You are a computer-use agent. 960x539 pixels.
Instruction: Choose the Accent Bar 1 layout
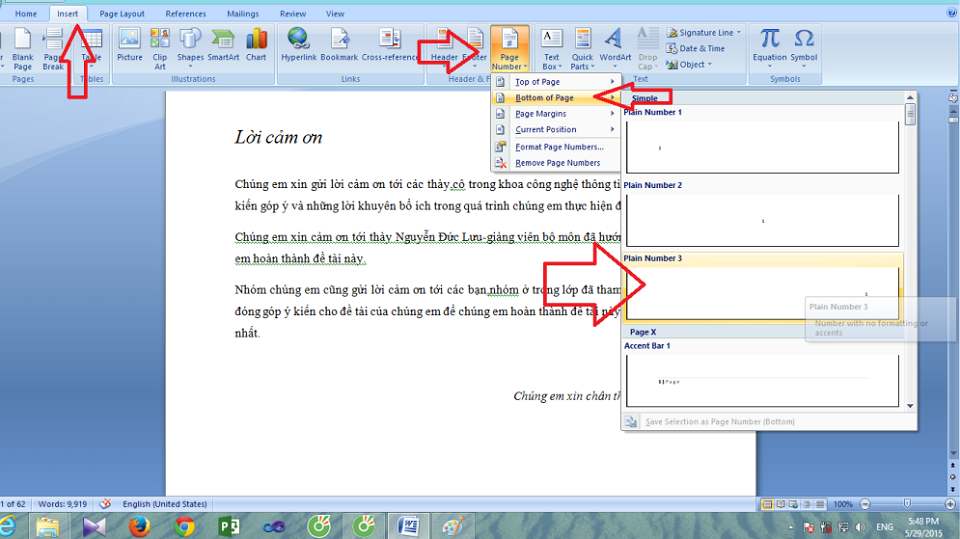tap(762, 375)
